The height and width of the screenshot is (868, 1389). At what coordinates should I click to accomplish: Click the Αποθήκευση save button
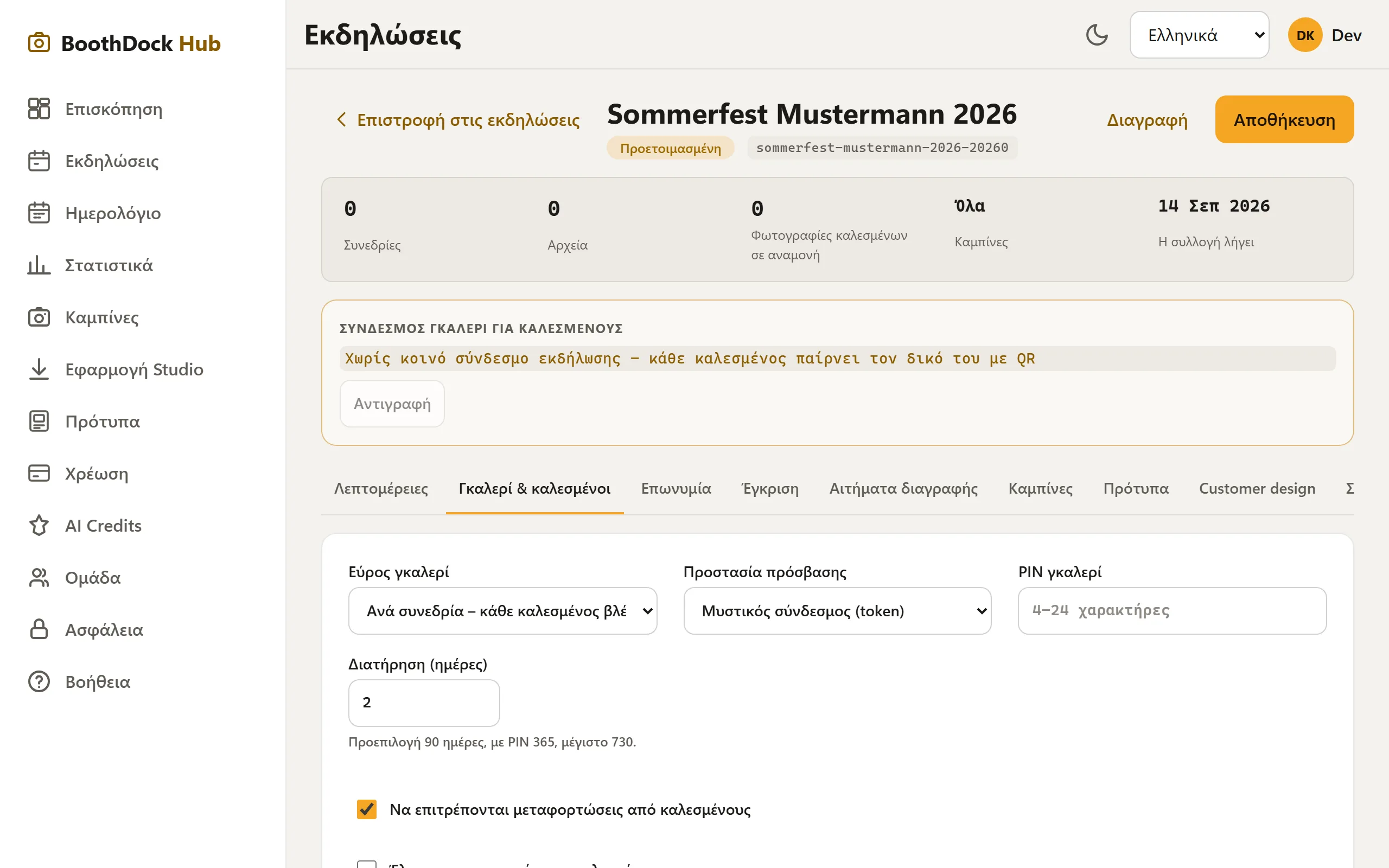(1284, 119)
